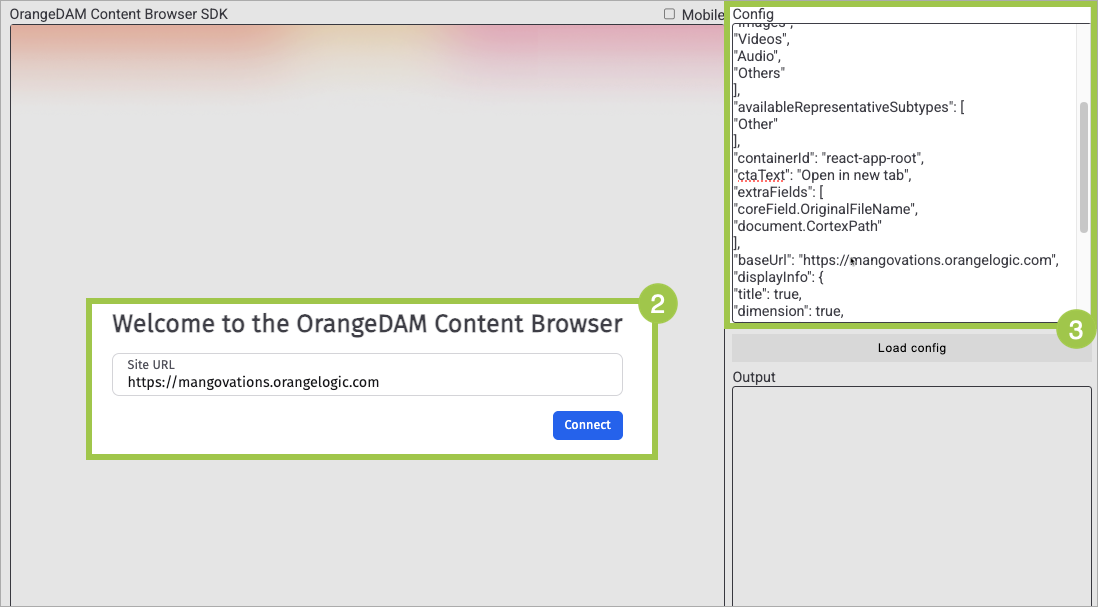Click the "Audio" entry in Config

[757, 56]
